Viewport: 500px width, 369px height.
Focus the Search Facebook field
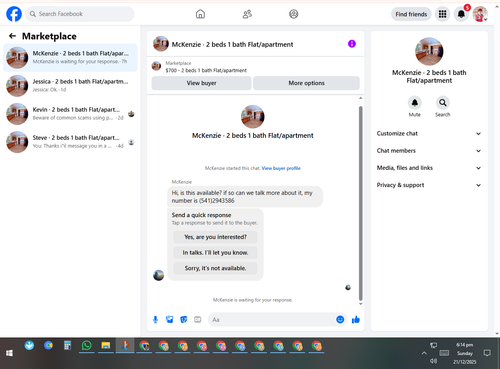coord(80,14)
